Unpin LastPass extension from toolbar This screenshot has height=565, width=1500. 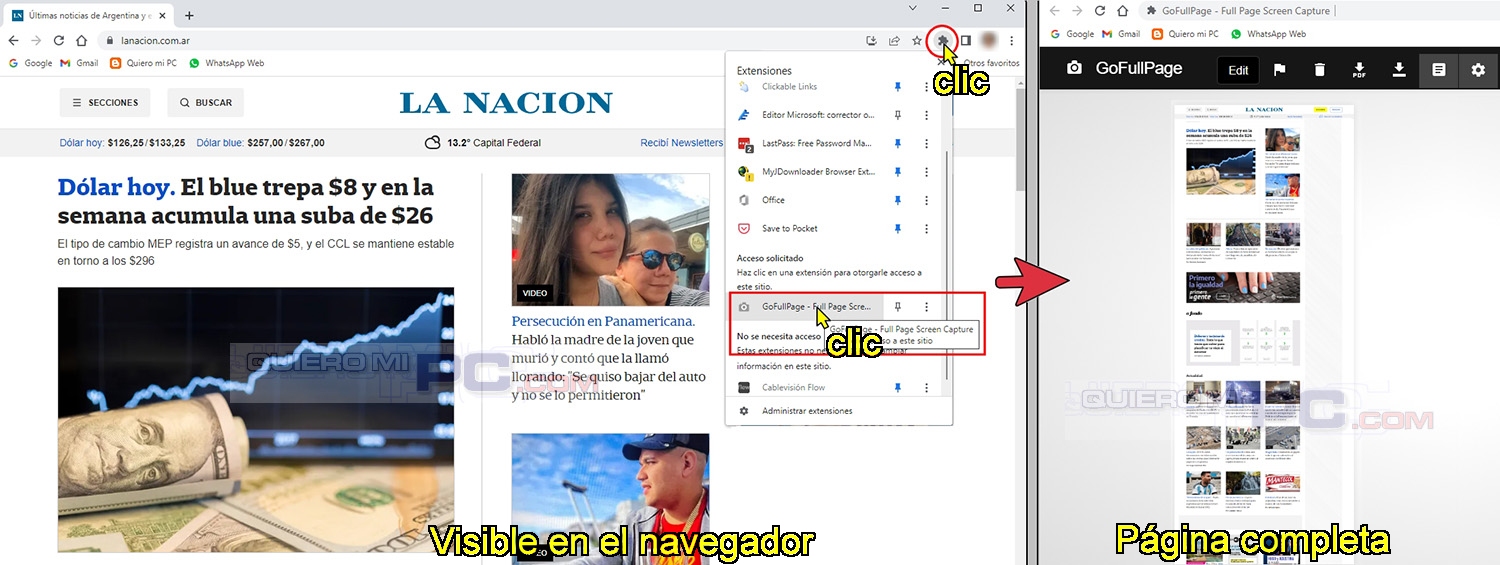(x=897, y=144)
